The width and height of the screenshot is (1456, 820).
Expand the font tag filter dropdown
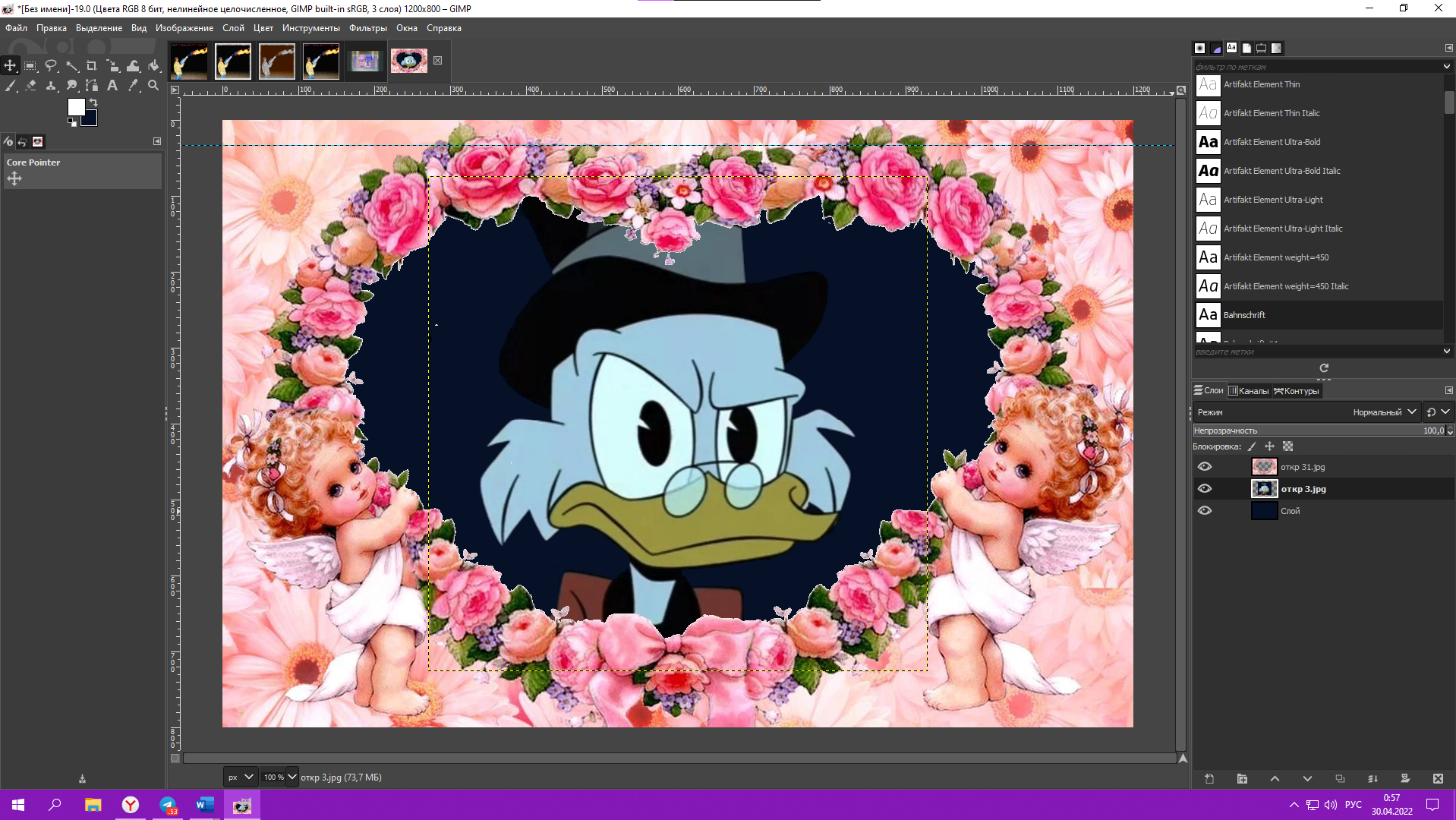click(x=1447, y=67)
